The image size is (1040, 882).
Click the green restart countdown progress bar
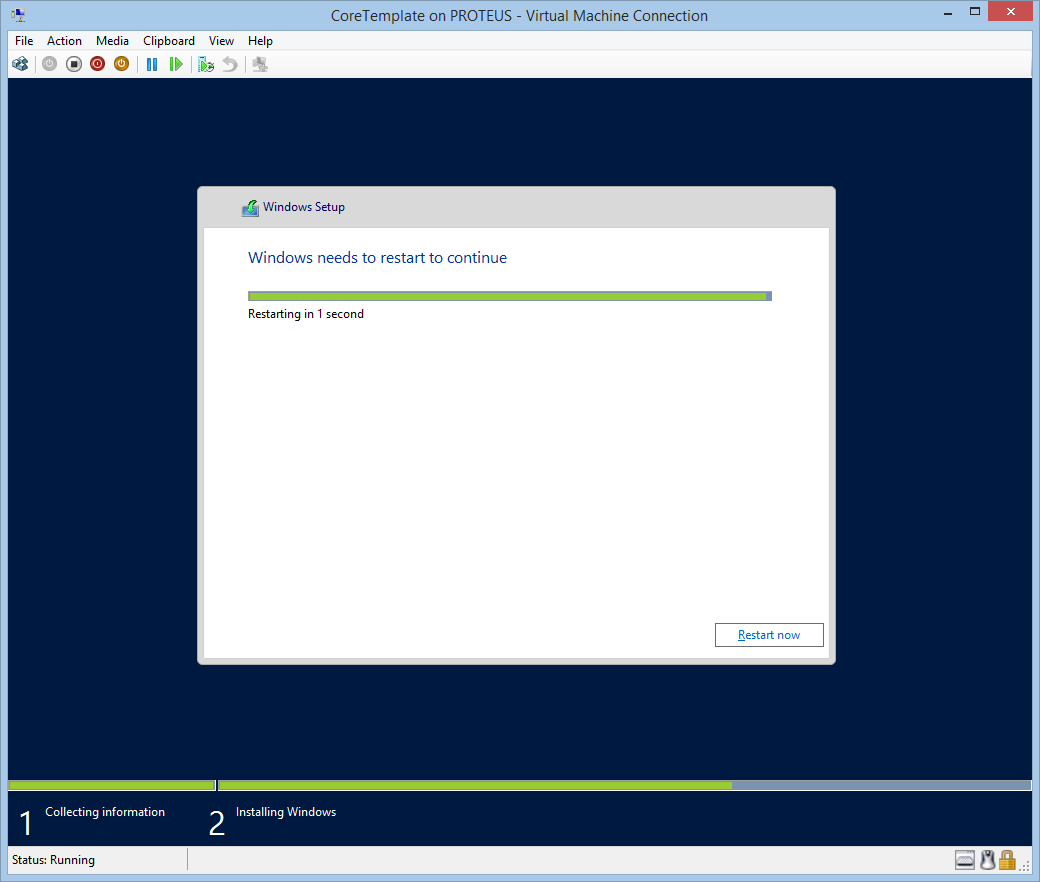pos(509,296)
